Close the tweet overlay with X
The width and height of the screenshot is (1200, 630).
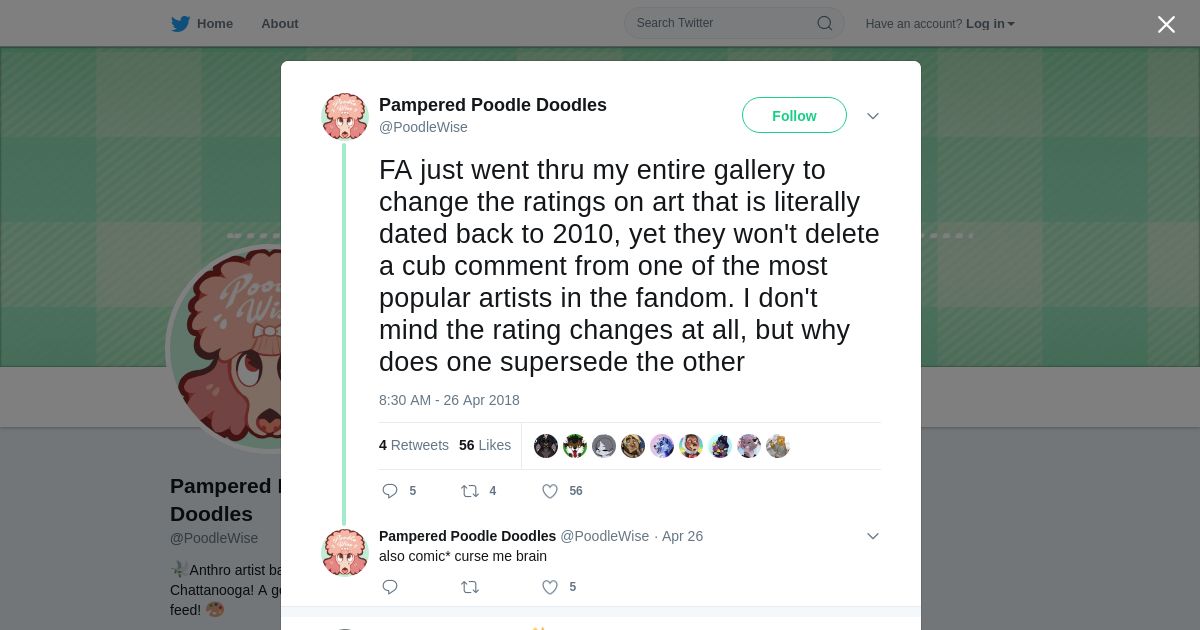pyautogui.click(x=1166, y=24)
